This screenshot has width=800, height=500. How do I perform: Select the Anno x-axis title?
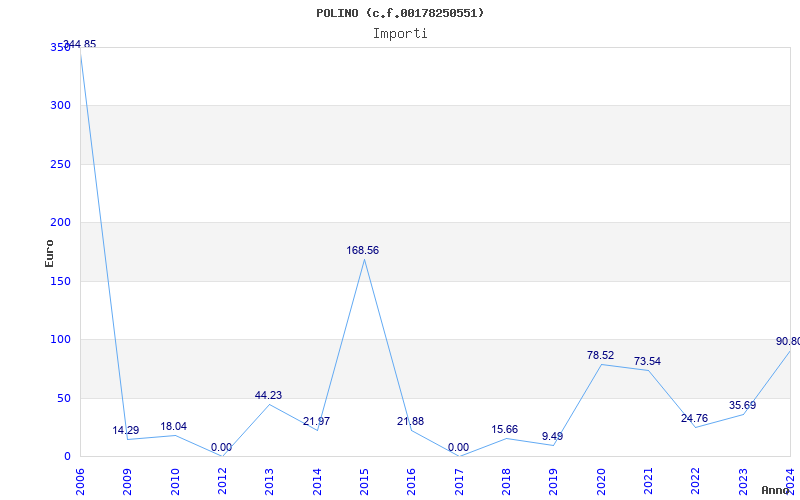[x=776, y=490]
